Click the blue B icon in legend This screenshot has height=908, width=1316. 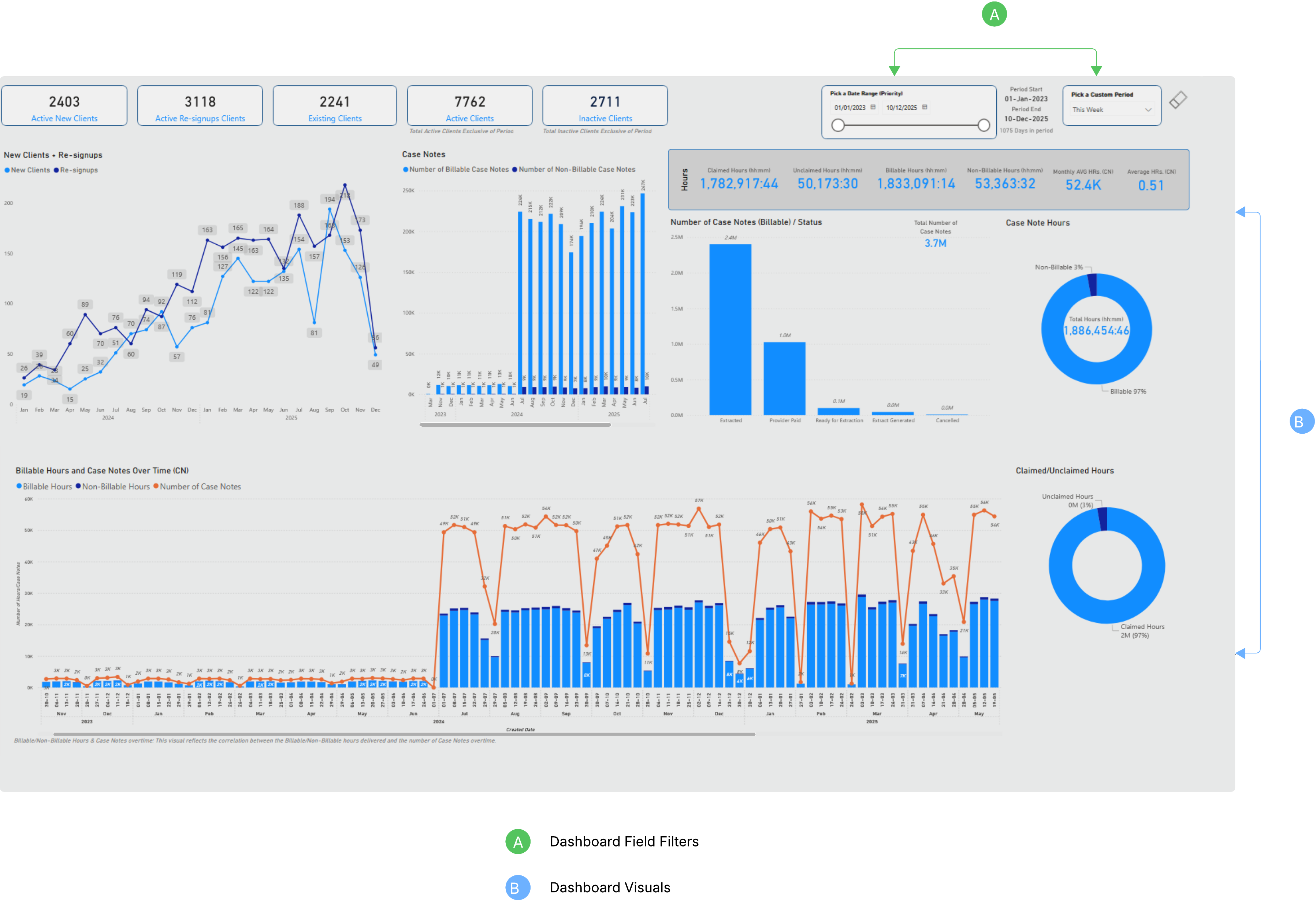pos(517,887)
